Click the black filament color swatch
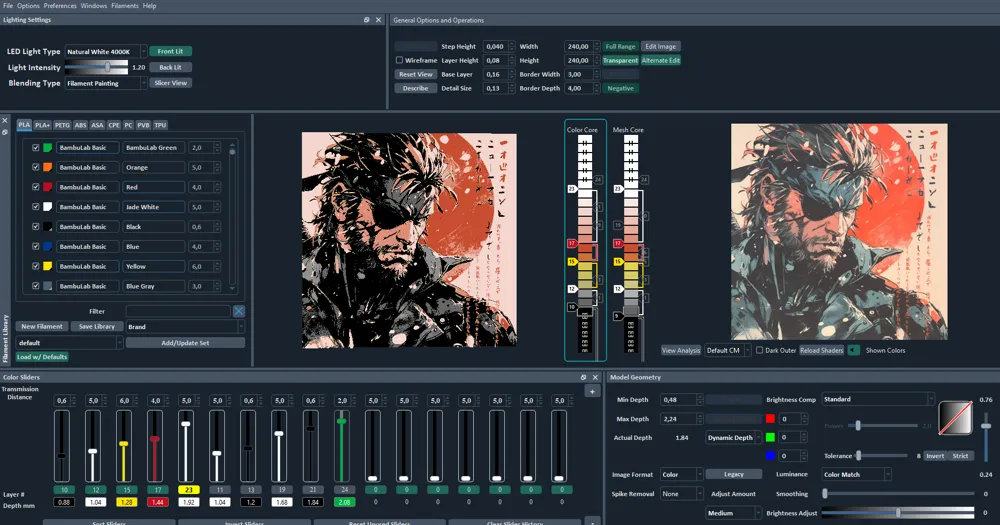Image resolution: width=1000 pixels, height=525 pixels. (47, 226)
